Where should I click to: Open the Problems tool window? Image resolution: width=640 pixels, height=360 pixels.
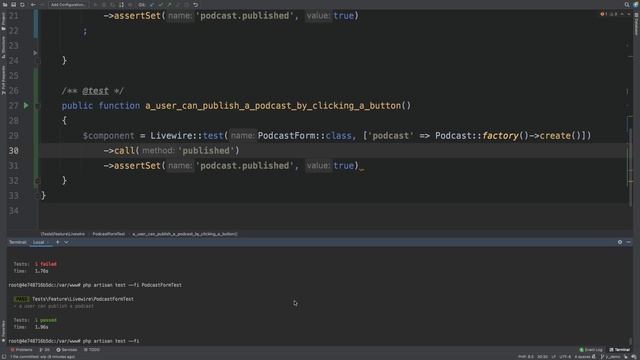21,350
